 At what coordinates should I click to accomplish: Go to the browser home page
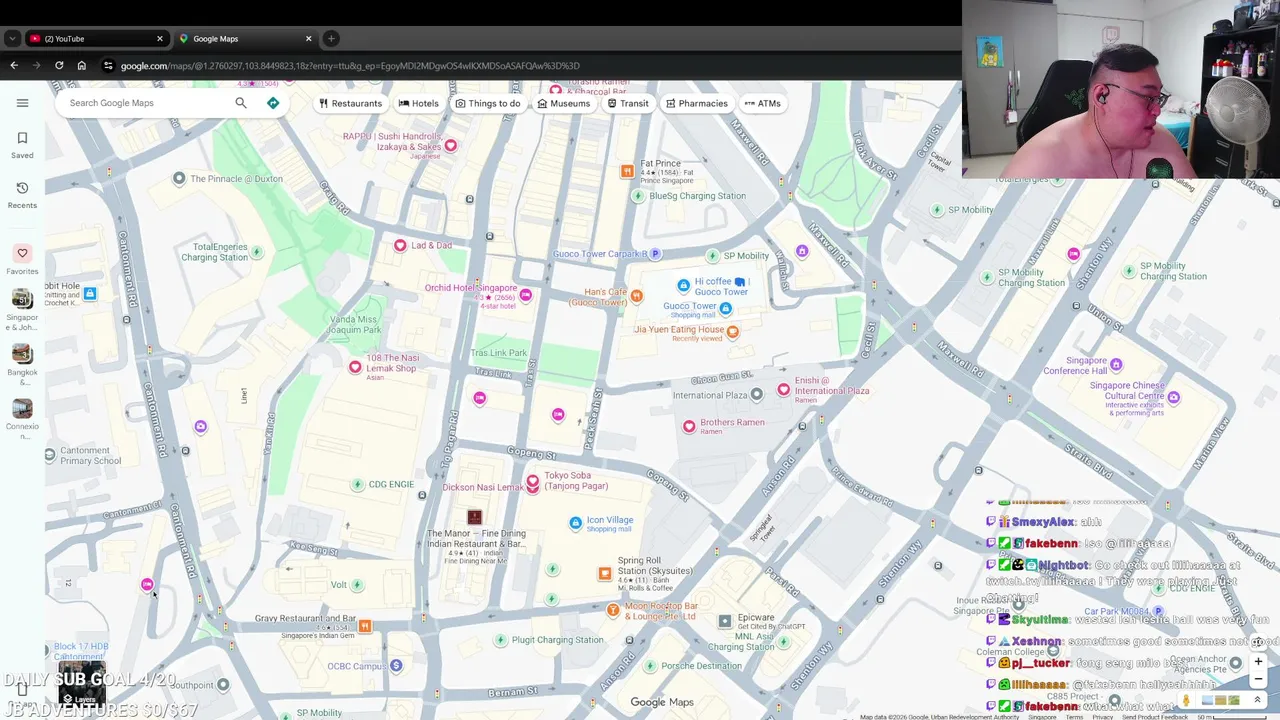82,66
